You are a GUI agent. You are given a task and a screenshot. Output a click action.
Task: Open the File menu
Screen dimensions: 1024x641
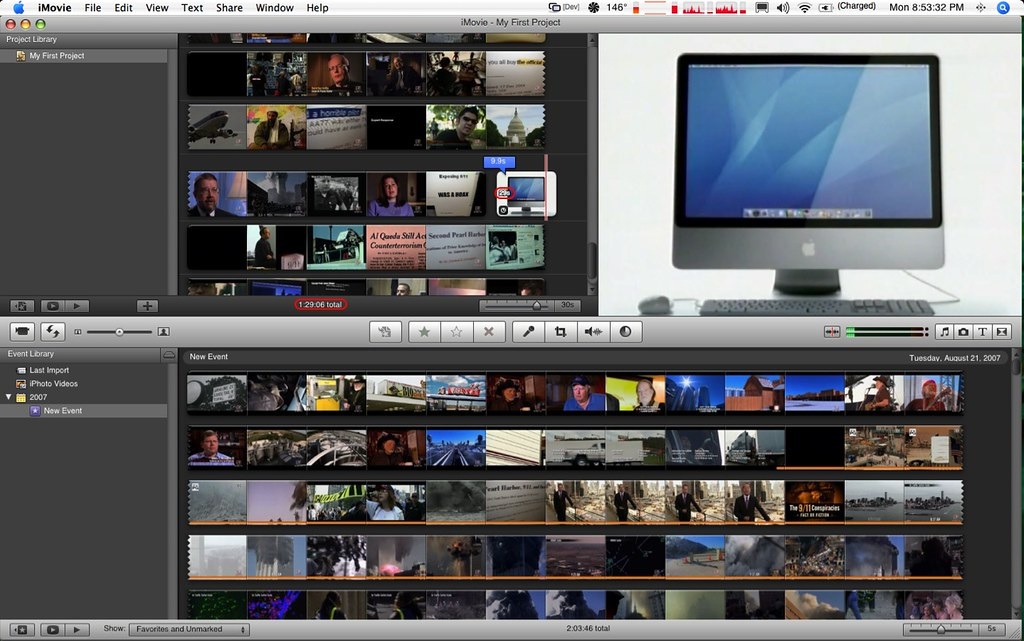[x=93, y=8]
